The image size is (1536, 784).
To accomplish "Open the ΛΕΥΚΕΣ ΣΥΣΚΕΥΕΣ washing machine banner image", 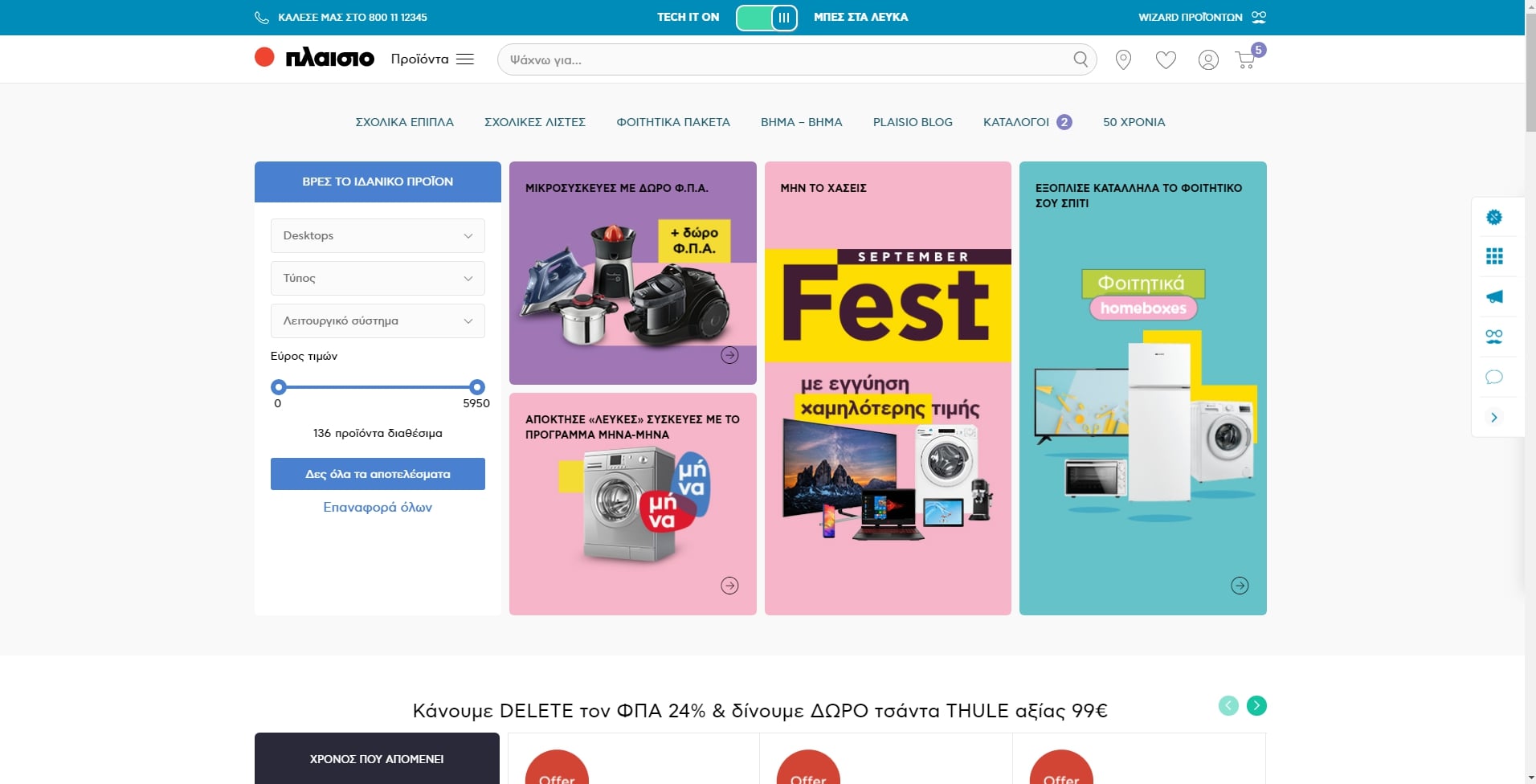I will coord(635,504).
